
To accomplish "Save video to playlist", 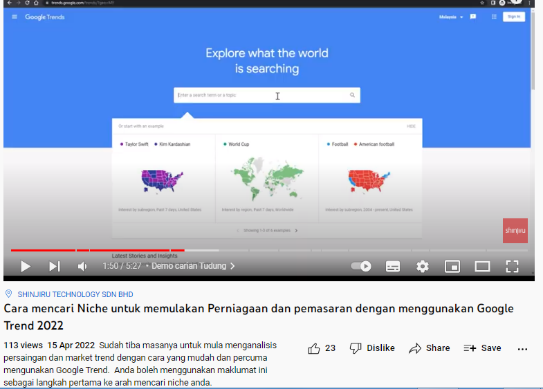I will [482, 348].
